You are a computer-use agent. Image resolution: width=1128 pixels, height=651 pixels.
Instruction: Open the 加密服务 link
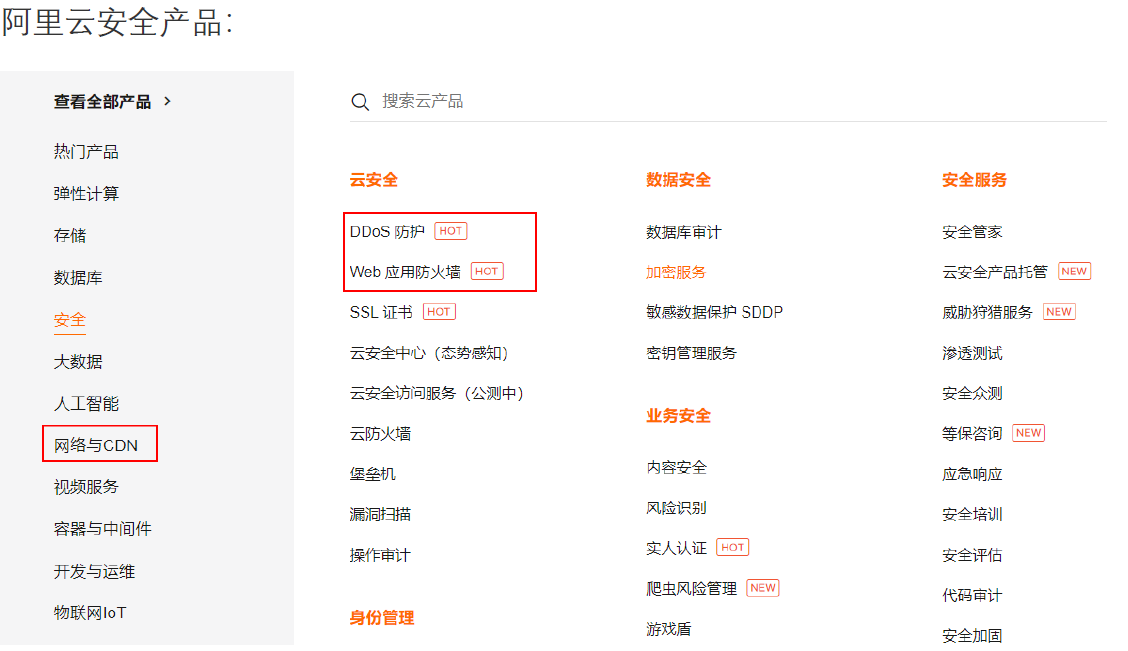(x=676, y=272)
